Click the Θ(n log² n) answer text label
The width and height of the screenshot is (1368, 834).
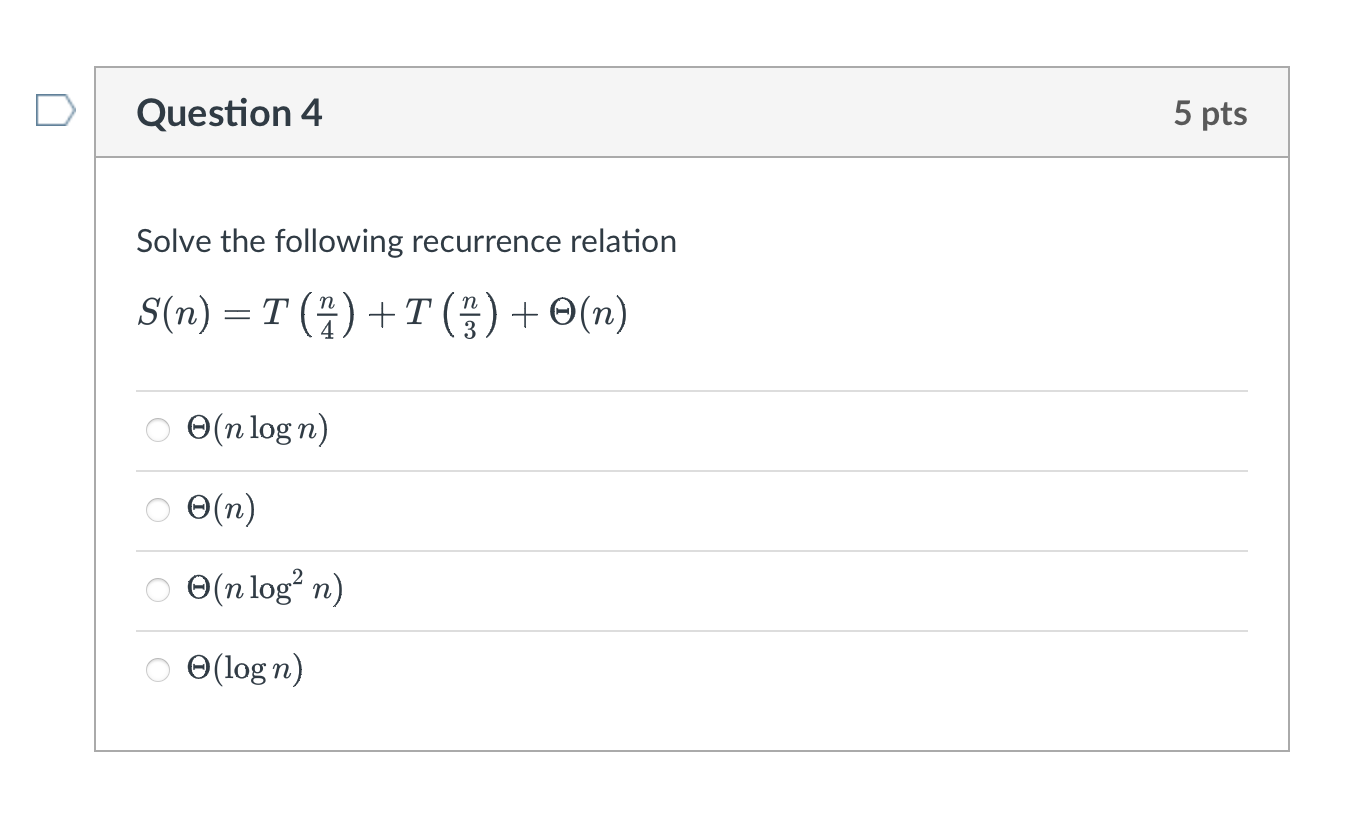tap(265, 588)
